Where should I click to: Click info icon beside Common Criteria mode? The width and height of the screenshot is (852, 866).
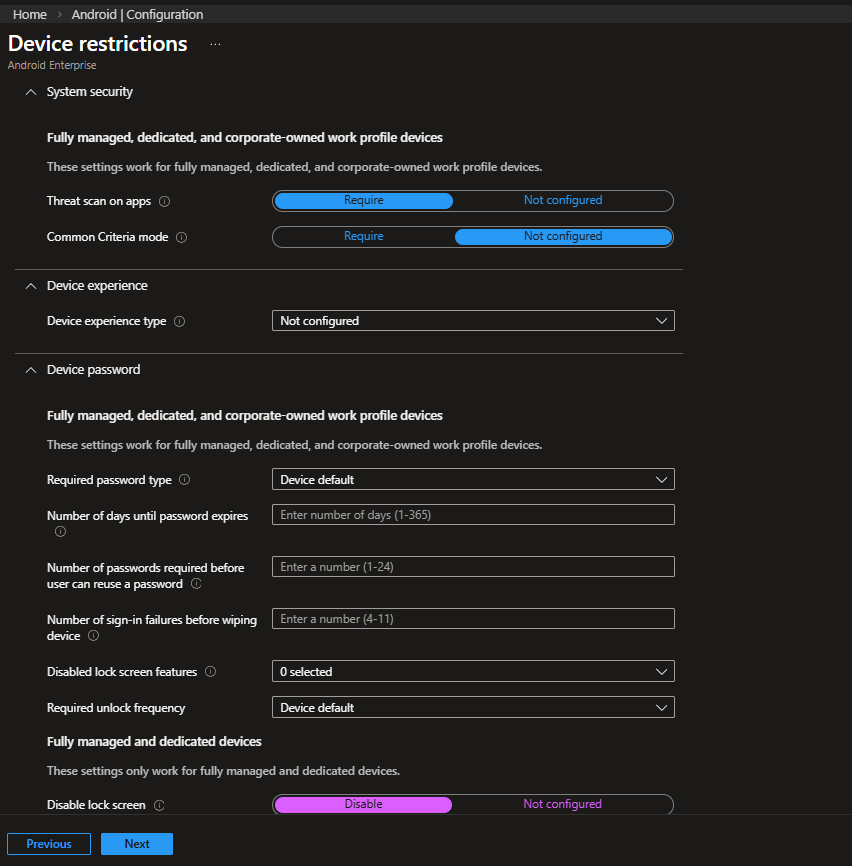[x=182, y=237]
